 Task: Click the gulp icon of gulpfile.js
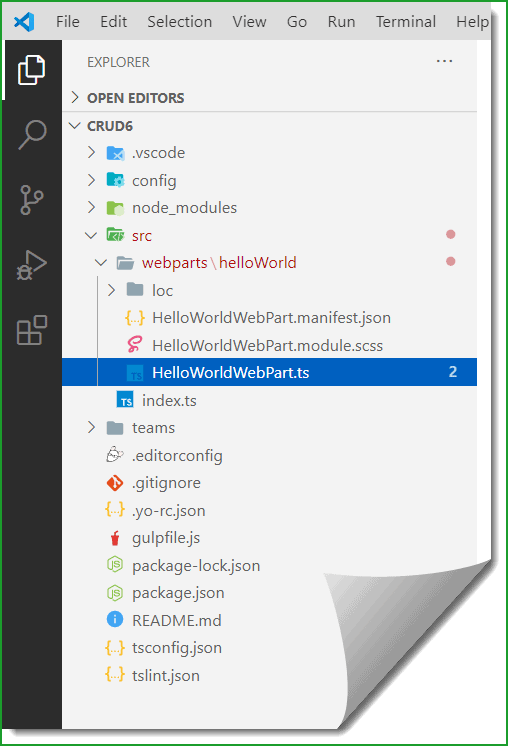pyautogui.click(x=115, y=538)
